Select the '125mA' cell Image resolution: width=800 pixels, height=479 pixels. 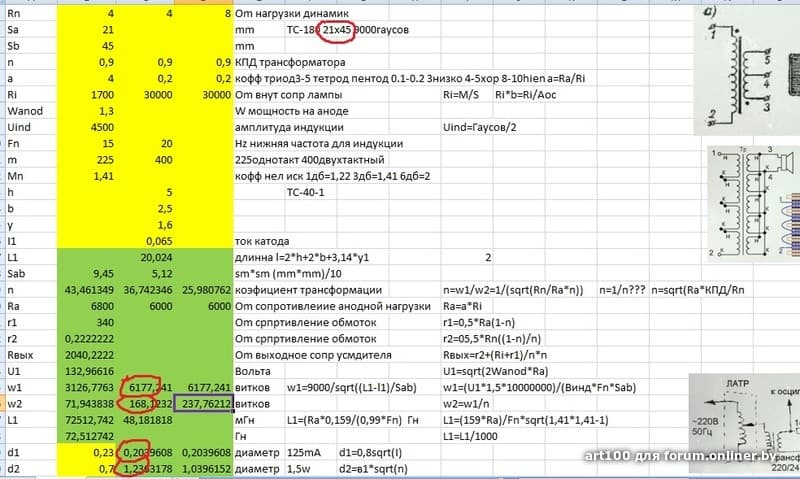(304, 452)
